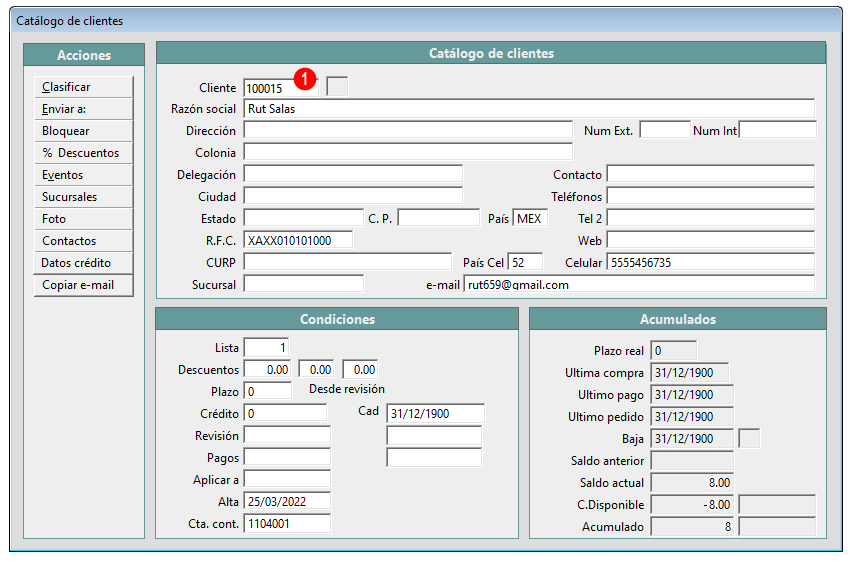852x561 pixels.
Task: Click the Sucursal field
Action: click(x=303, y=284)
